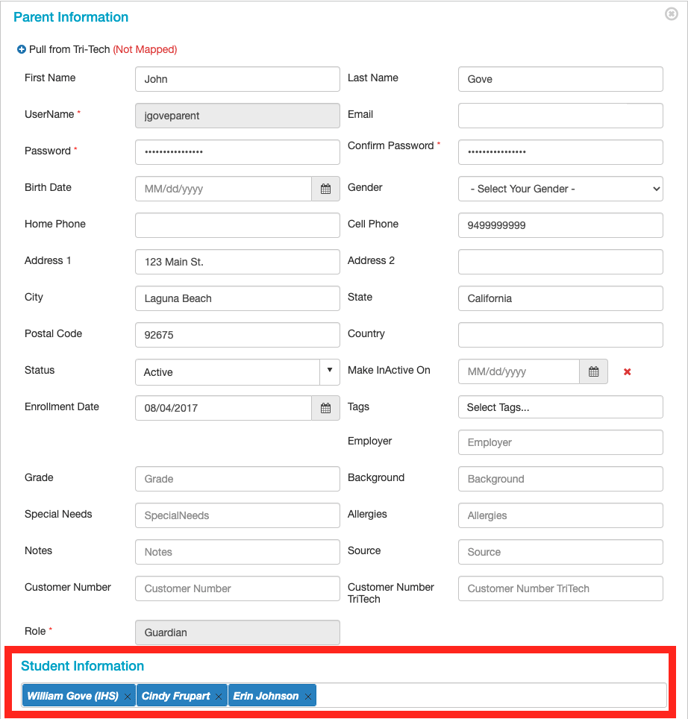This screenshot has height=719, width=688.
Task: Click the Pull from Tri-Tech link
Action: tap(70, 50)
